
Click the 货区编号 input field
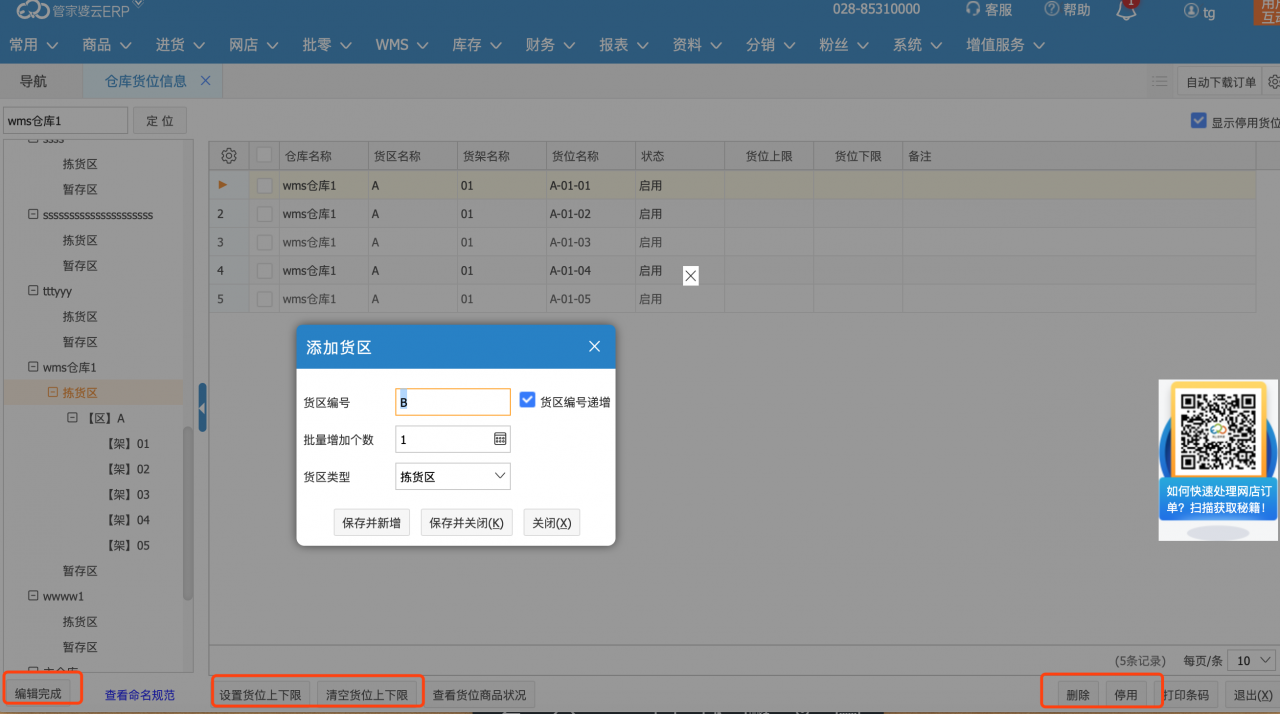tap(453, 402)
